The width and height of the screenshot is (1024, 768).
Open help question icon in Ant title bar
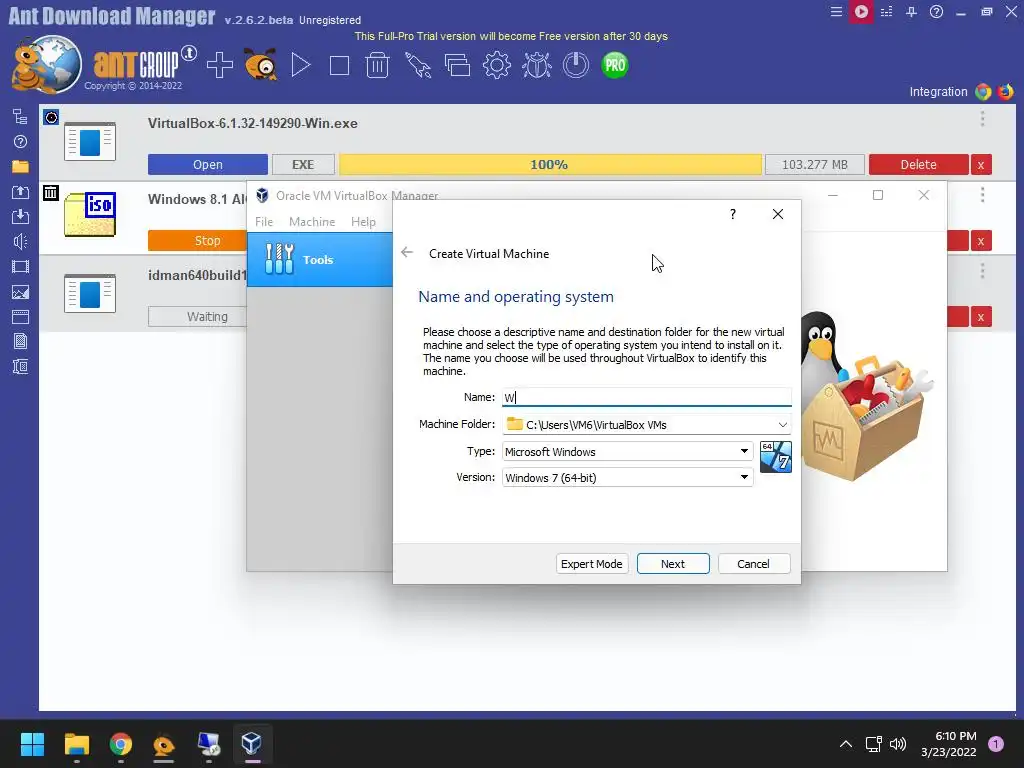pos(936,12)
